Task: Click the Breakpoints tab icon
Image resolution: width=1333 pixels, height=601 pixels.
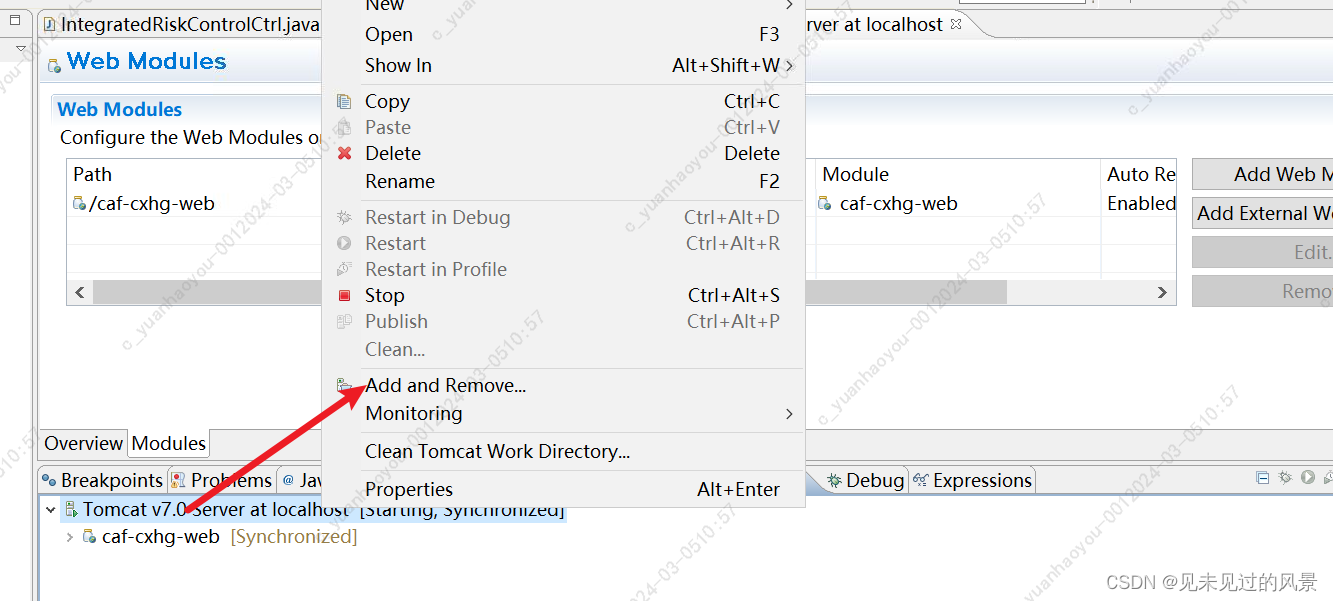Action: [x=51, y=481]
